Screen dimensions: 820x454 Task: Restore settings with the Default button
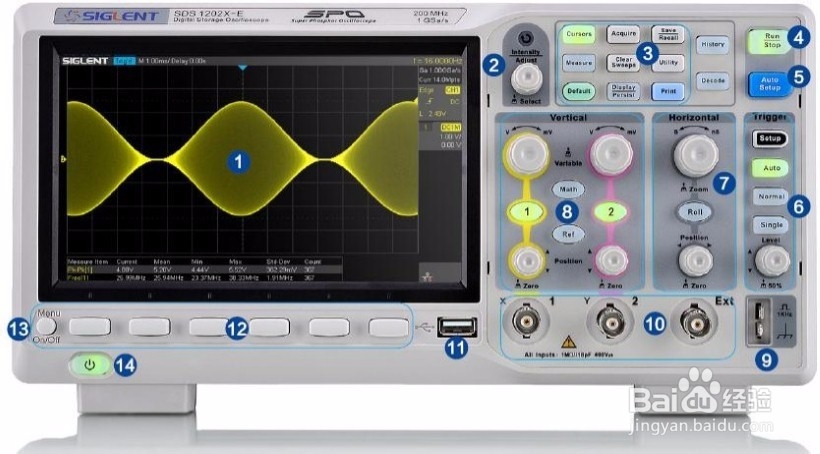[579, 91]
